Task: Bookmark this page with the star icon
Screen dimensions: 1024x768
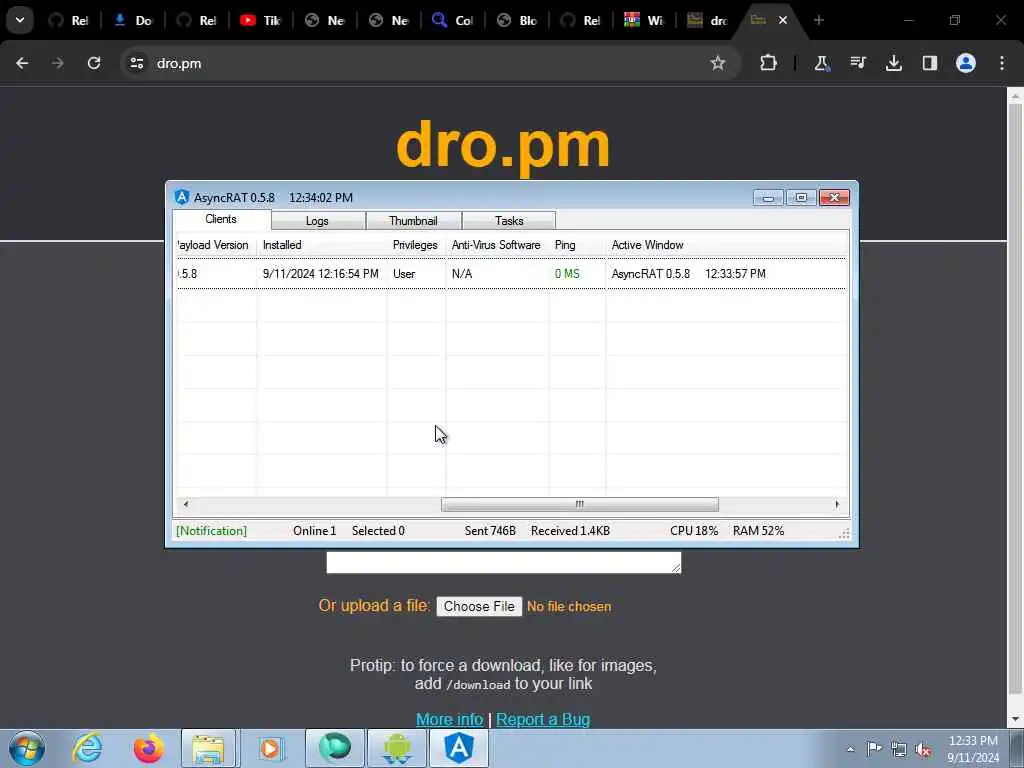Action: [x=718, y=63]
